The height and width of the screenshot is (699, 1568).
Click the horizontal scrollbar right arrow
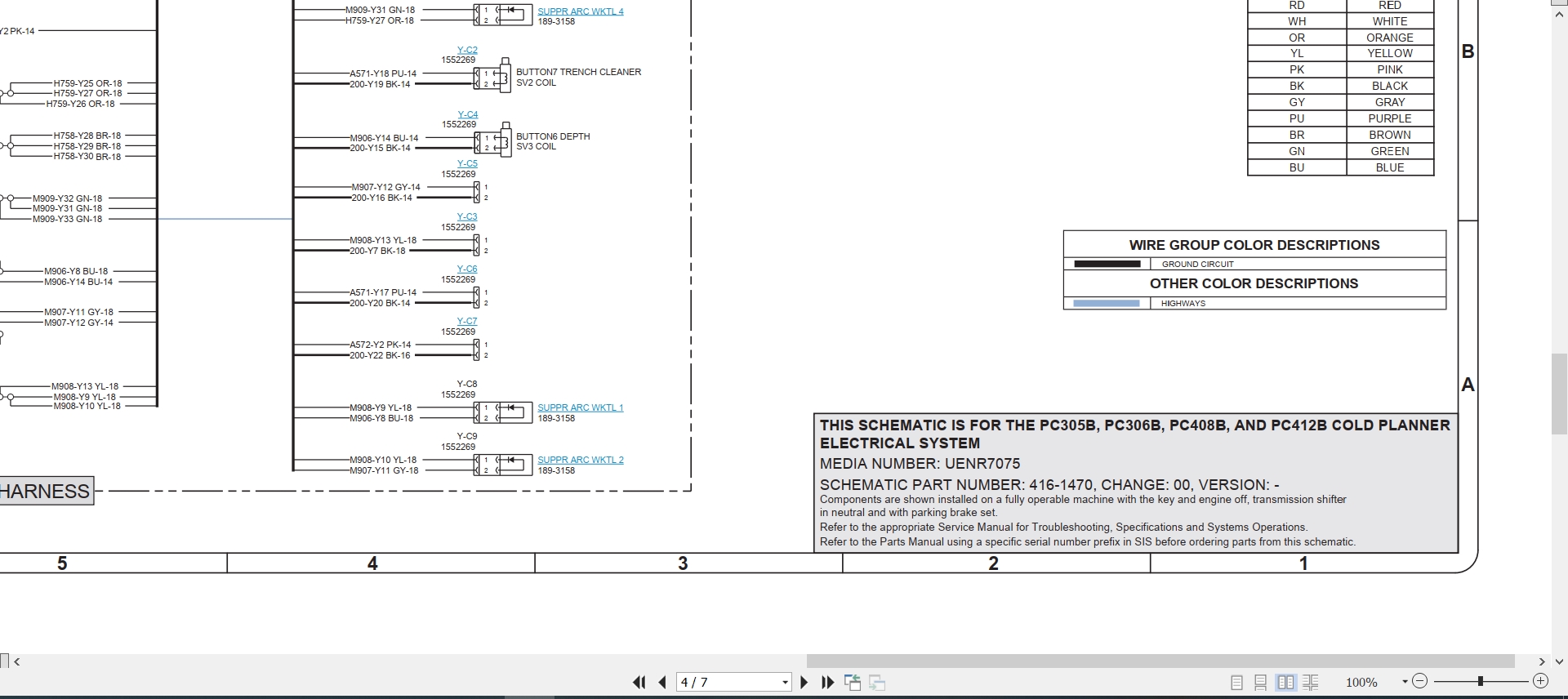coord(1542,661)
